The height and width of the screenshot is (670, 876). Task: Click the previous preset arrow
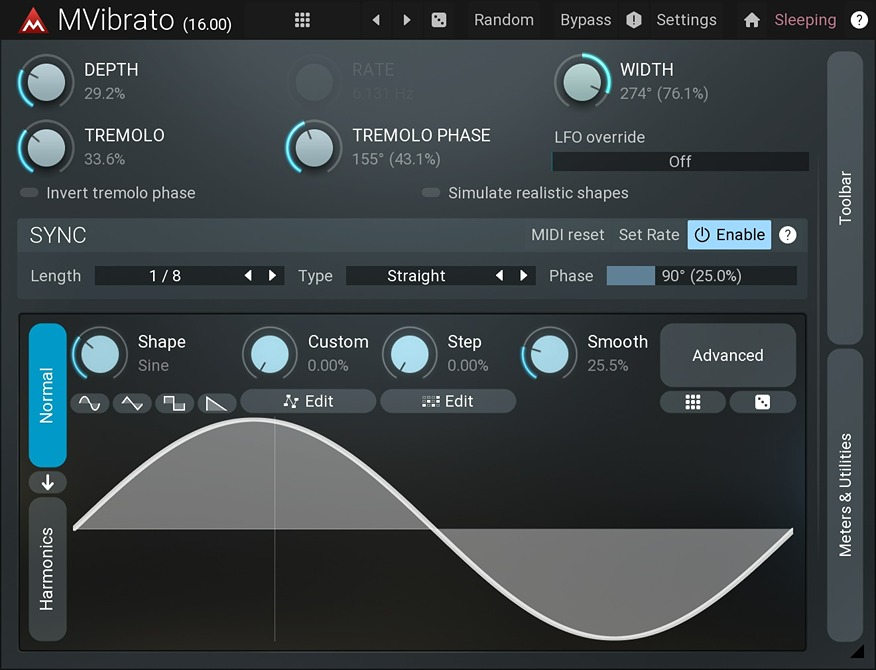(376, 19)
